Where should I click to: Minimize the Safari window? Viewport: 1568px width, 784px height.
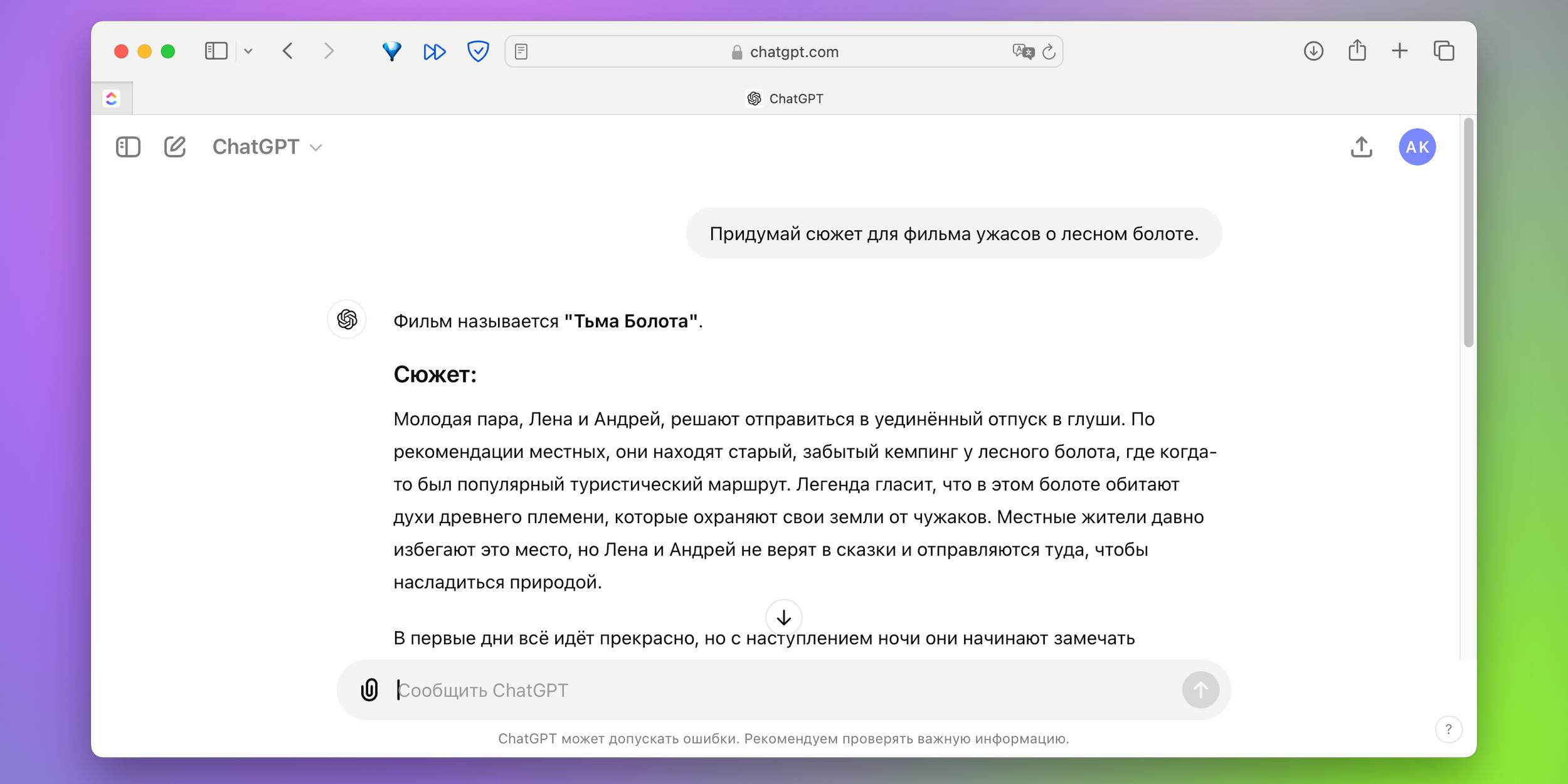coord(145,51)
